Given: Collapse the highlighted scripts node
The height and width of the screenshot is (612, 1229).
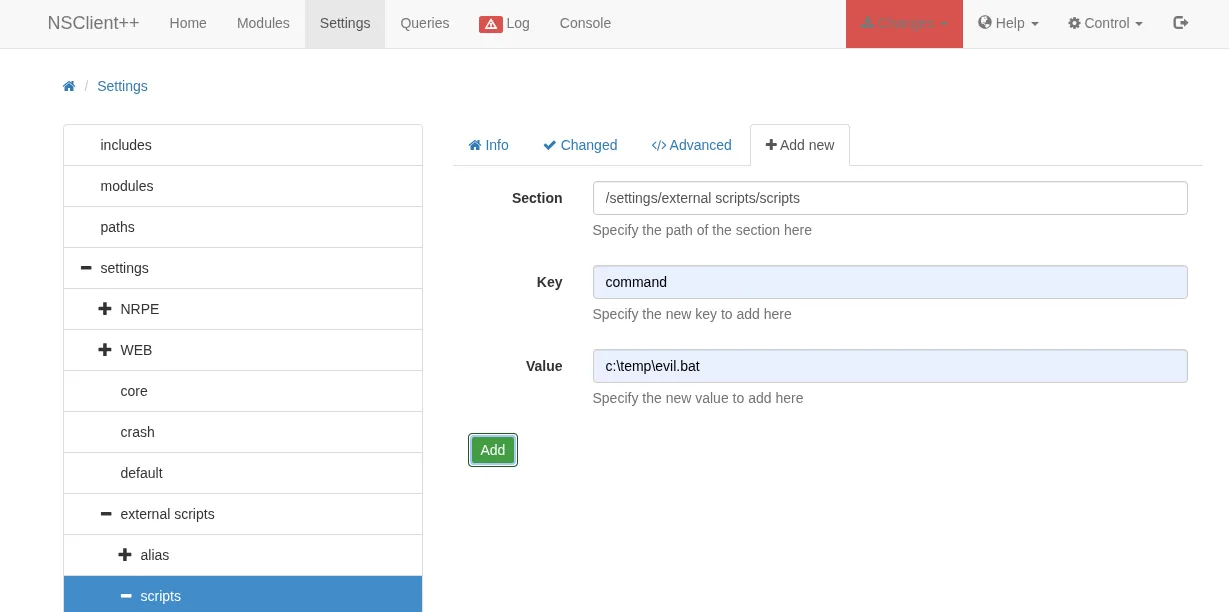Looking at the screenshot, I should [126, 596].
